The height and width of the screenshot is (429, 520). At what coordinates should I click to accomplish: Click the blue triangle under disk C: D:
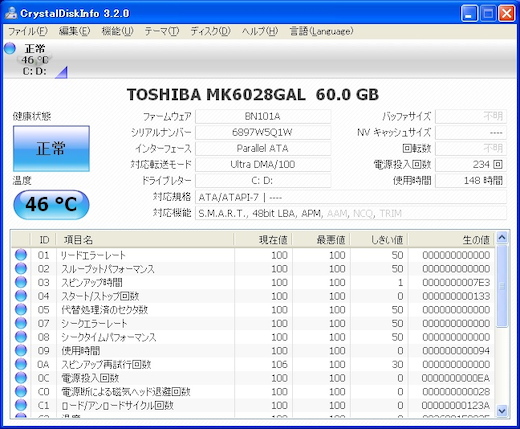62,73
